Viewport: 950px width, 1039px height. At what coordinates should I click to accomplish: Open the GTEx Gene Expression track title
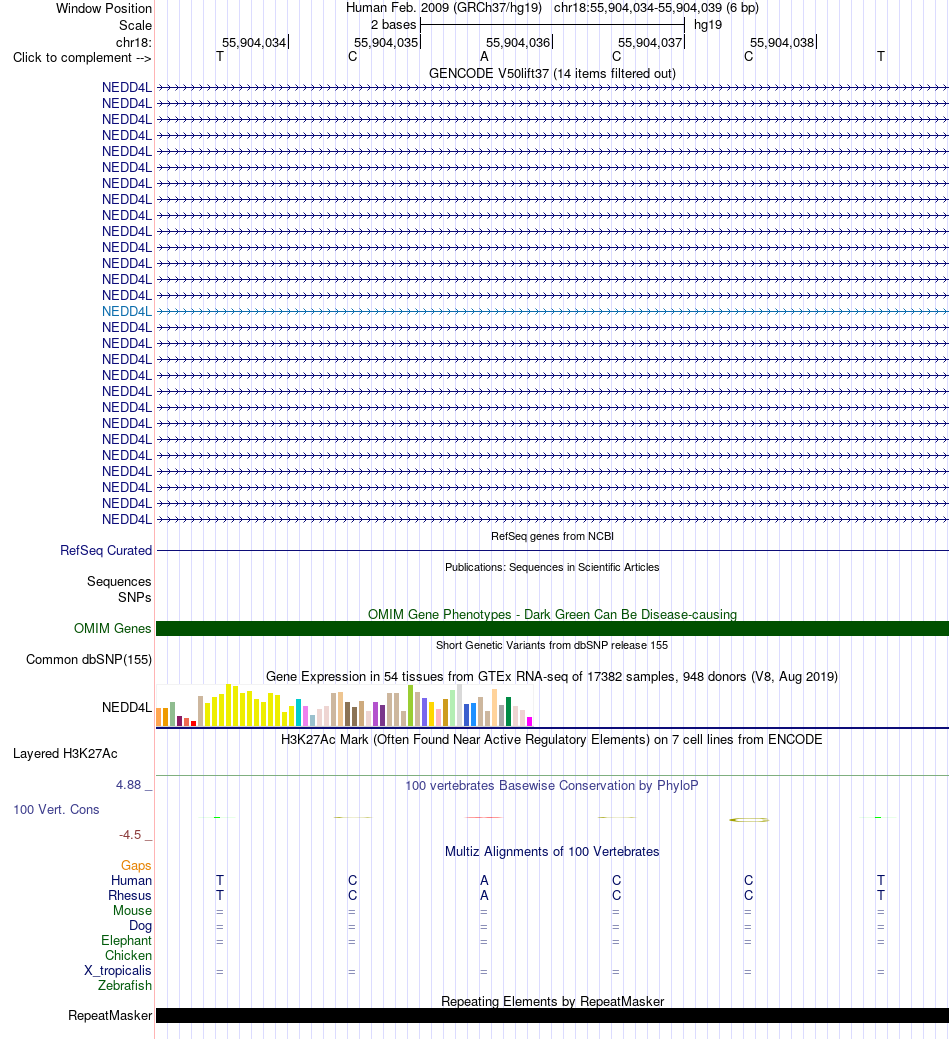tap(552, 677)
